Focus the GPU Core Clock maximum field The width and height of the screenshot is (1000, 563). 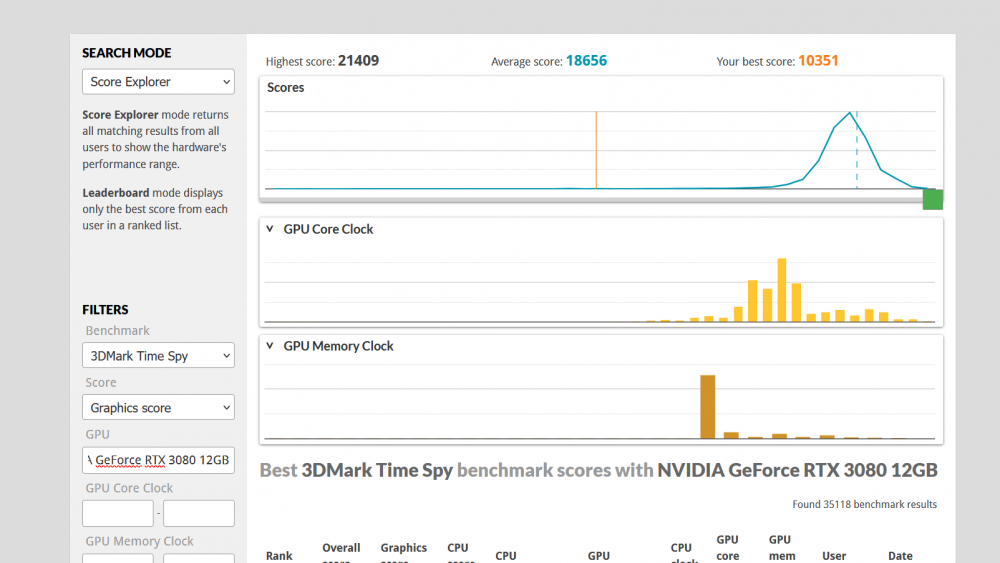coord(198,514)
